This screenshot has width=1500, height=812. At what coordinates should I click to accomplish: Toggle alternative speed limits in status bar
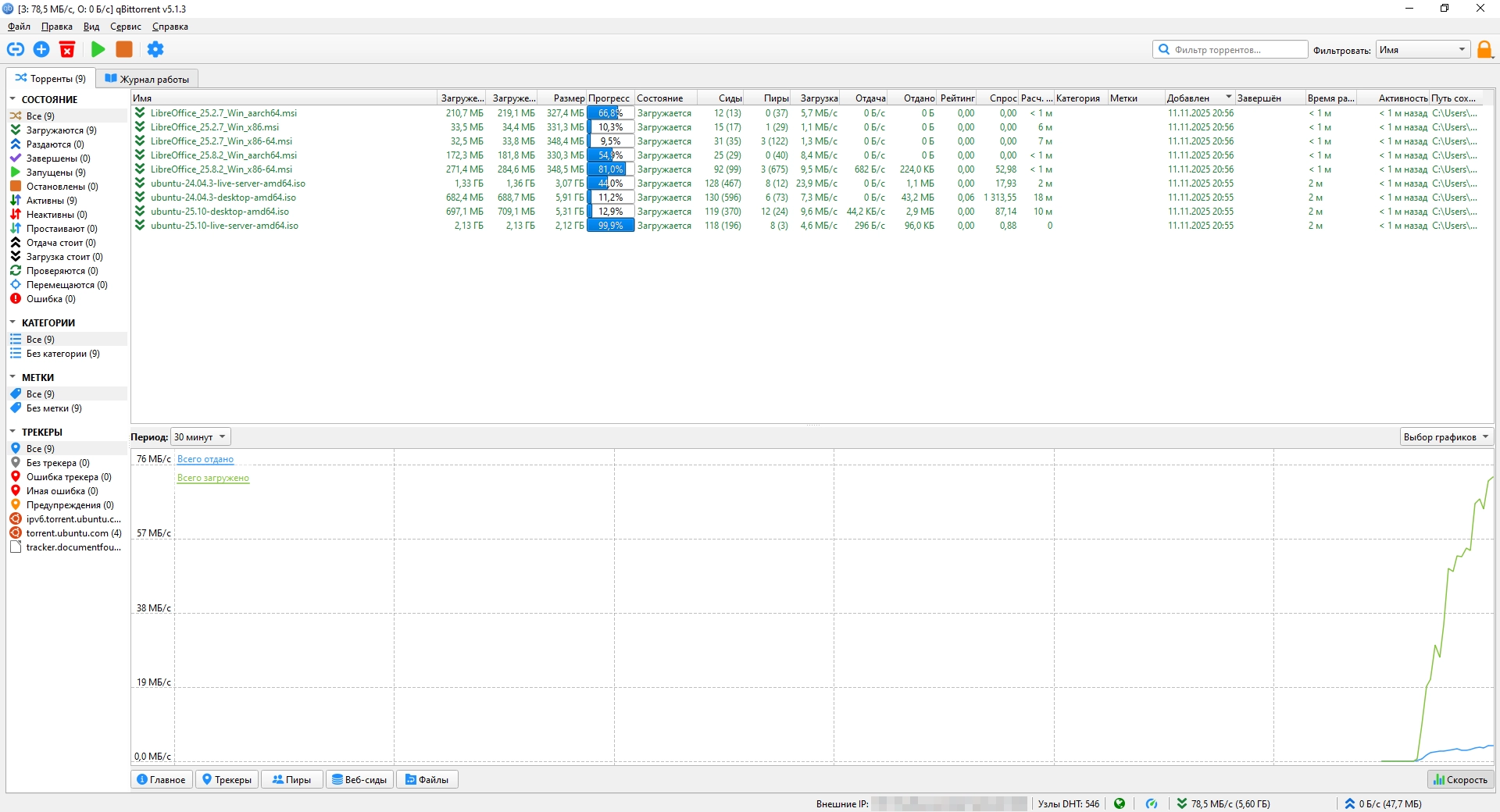(1152, 803)
